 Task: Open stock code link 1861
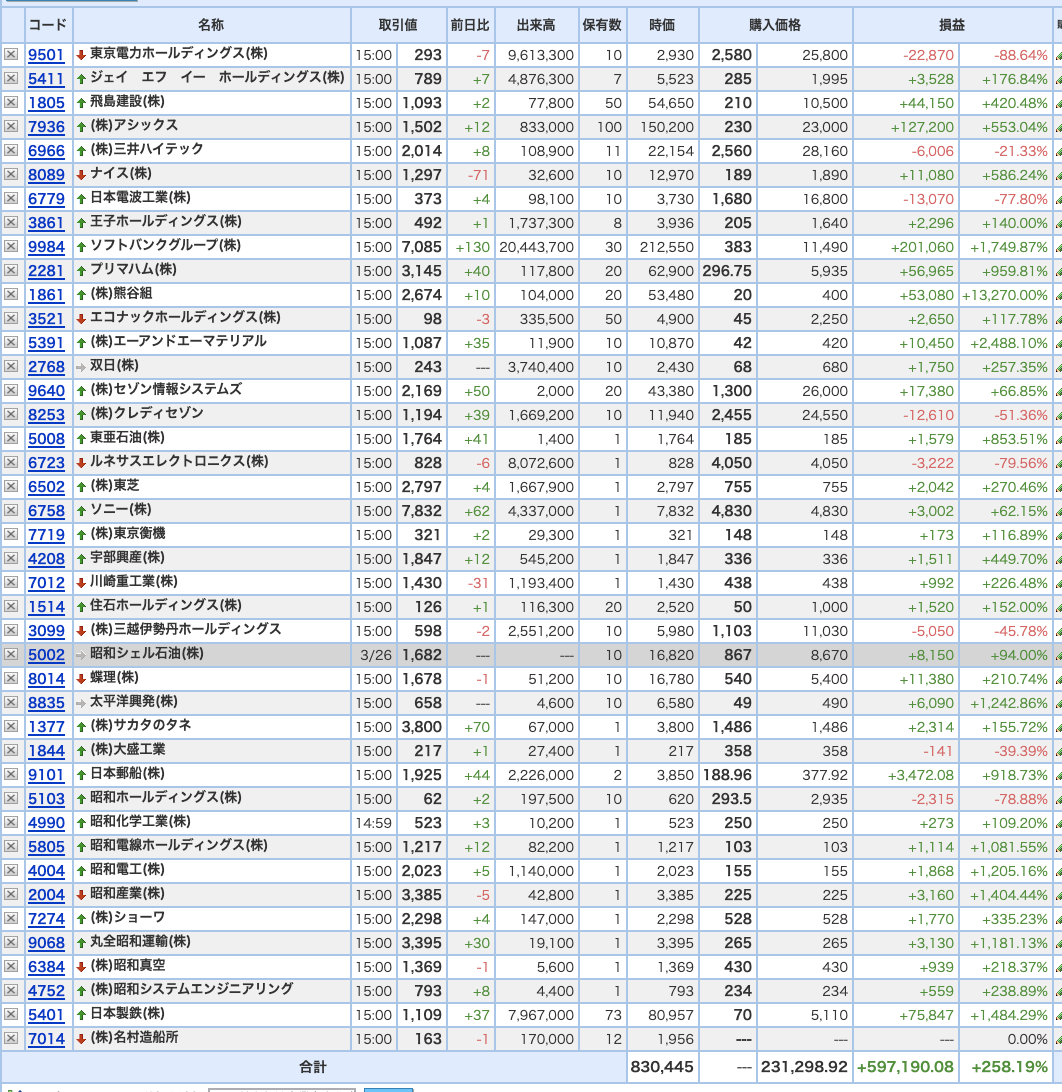(46, 295)
